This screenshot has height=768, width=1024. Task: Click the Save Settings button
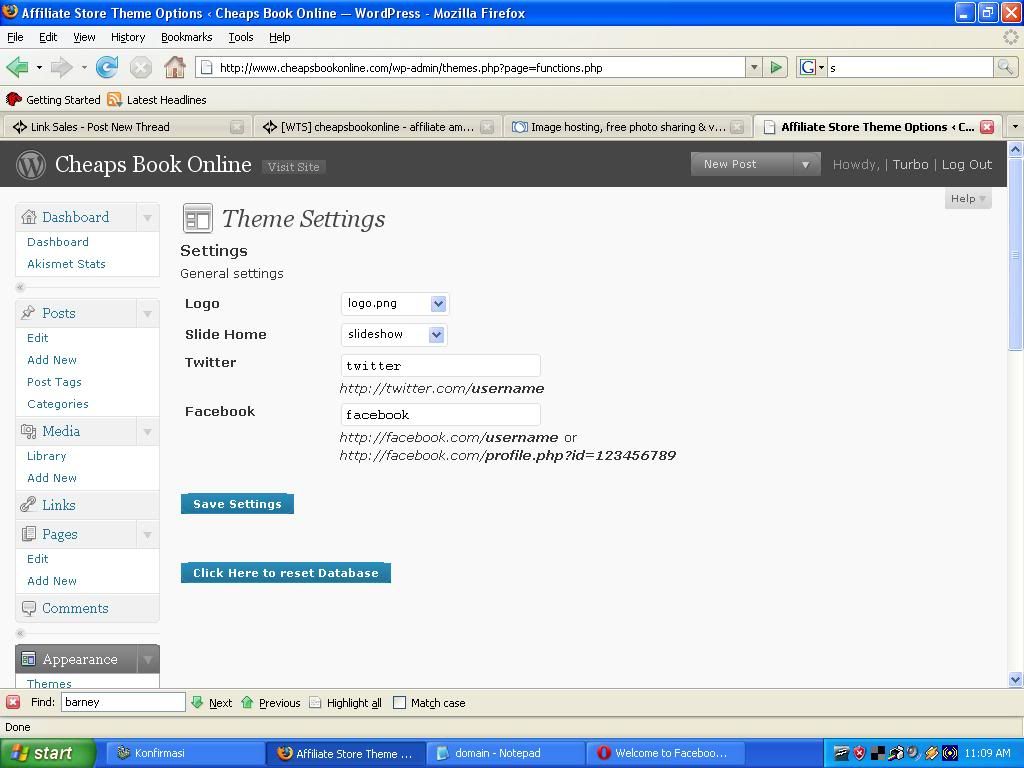click(x=237, y=504)
